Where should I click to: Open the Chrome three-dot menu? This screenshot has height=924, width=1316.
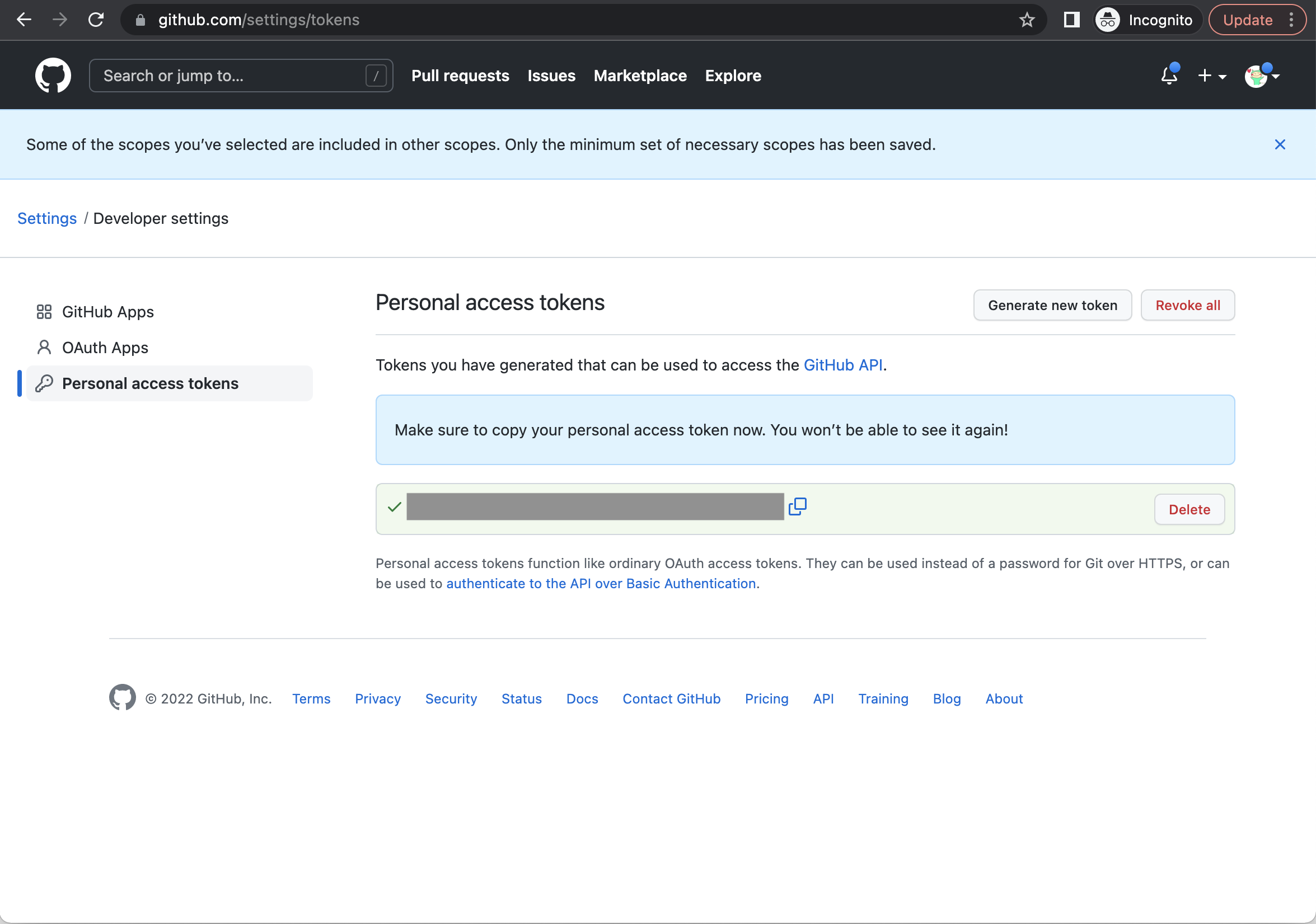[x=1291, y=20]
